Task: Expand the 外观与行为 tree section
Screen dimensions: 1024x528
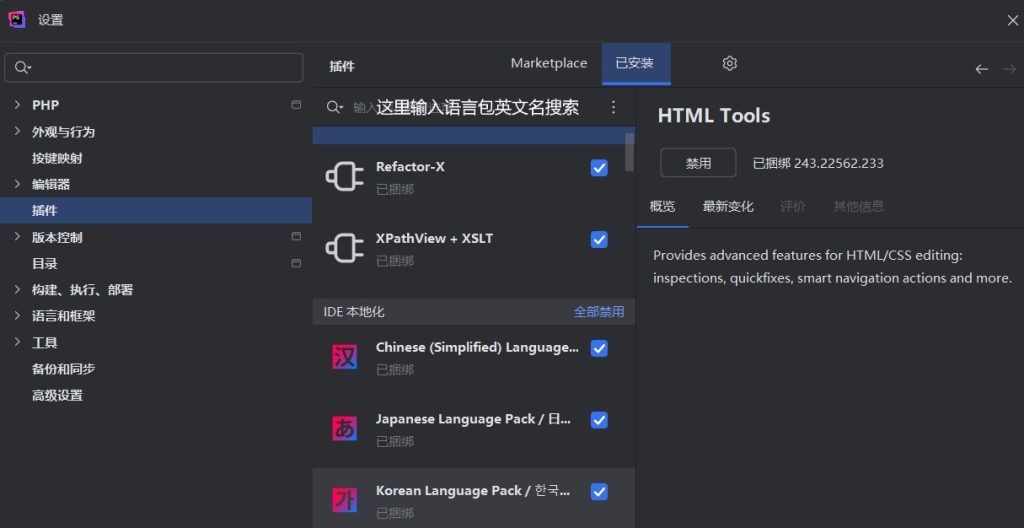Action: [18, 131]
